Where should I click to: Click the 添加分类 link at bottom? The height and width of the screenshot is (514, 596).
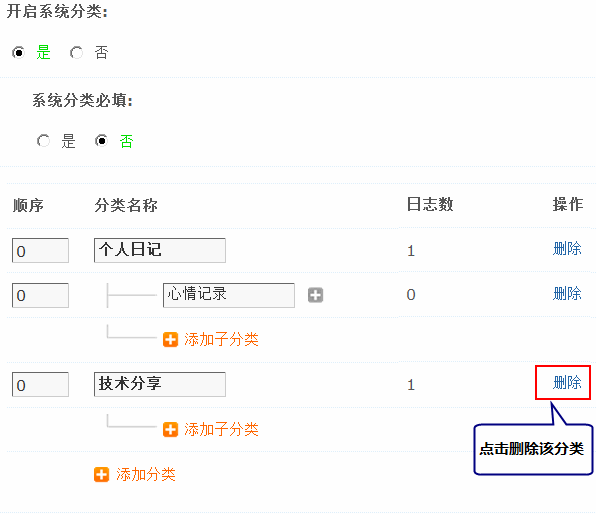pyautogui.click(x=146, y=474)
